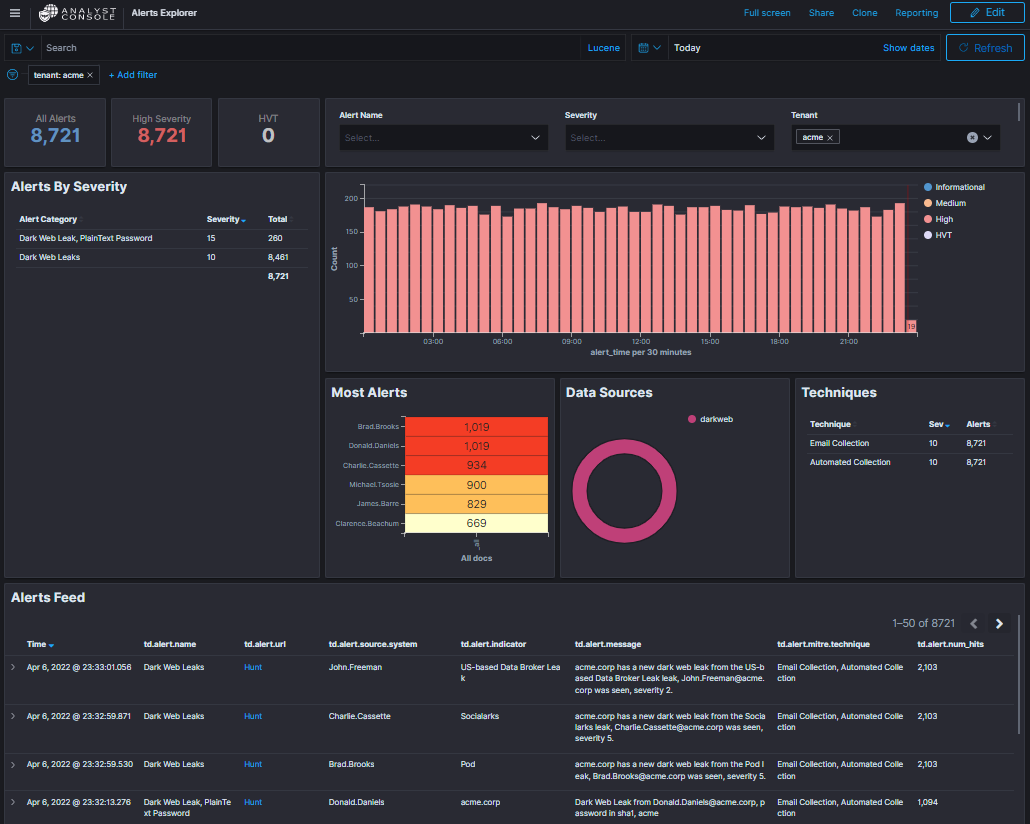Remove the tenant: acme filter pill
1030x824 pixels.
click(88, 74)
